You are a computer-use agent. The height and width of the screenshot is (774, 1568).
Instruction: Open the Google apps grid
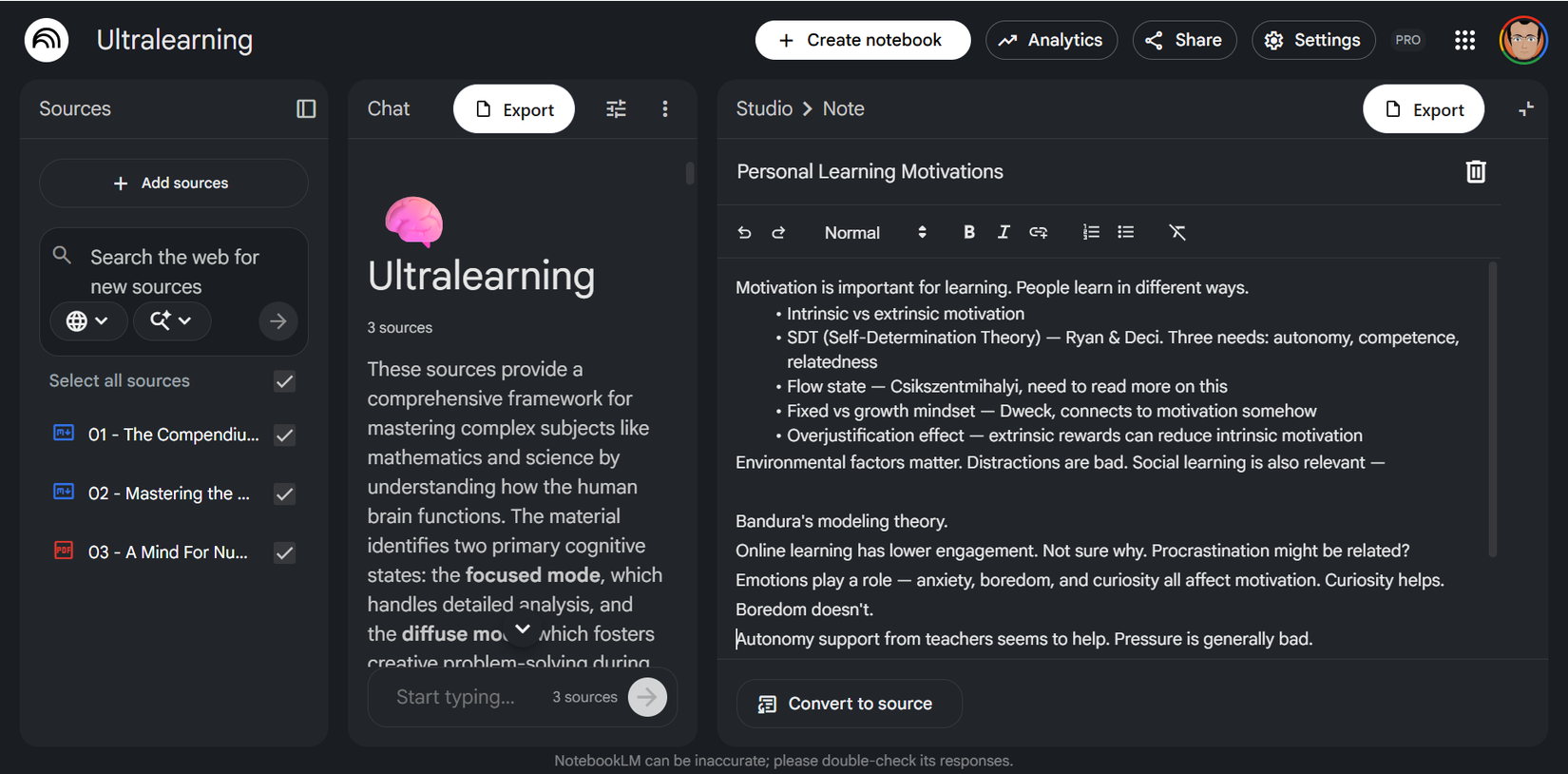(x=1464, y=40)
